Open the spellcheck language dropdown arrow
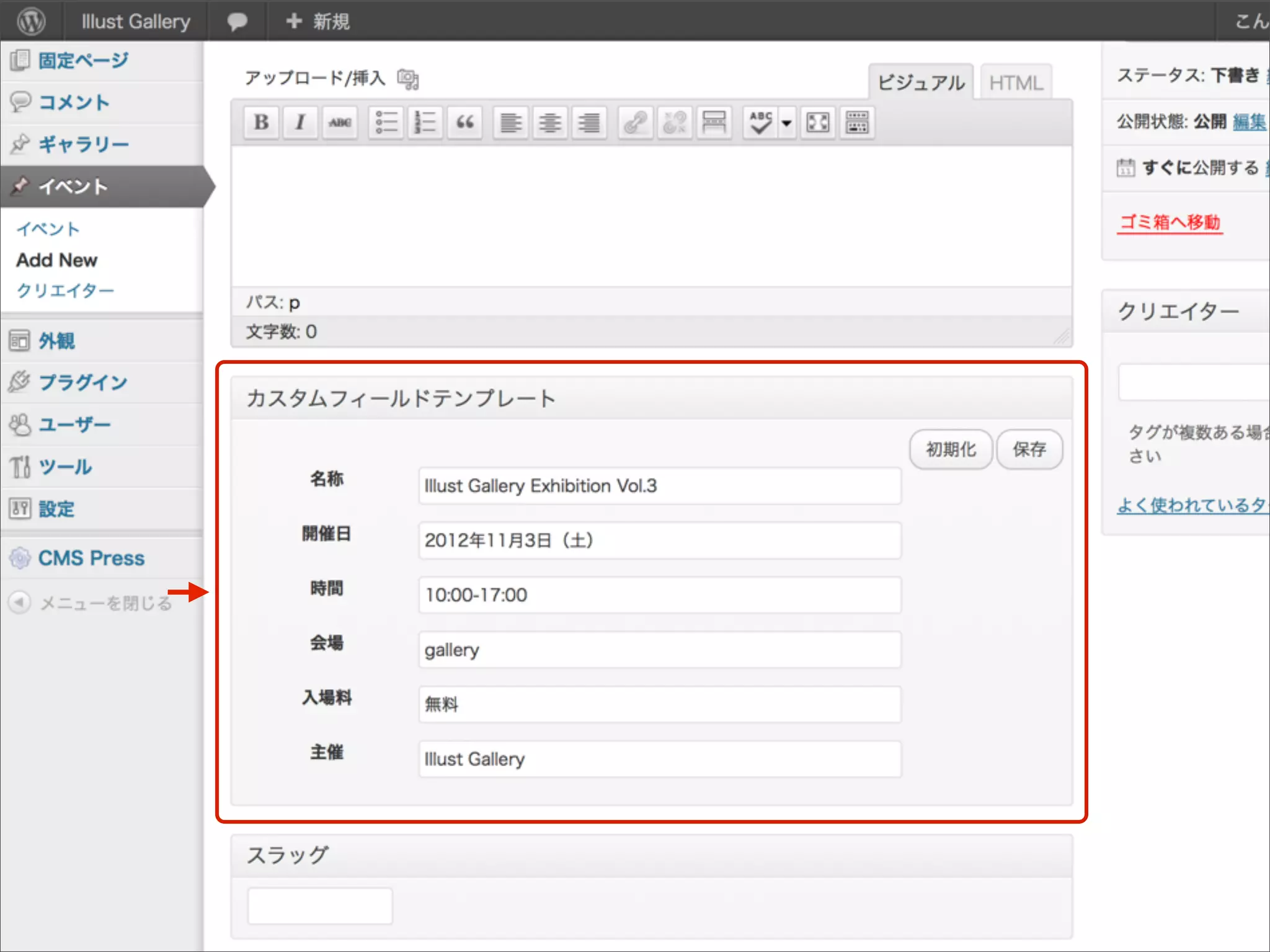 (x=787, y=123)
